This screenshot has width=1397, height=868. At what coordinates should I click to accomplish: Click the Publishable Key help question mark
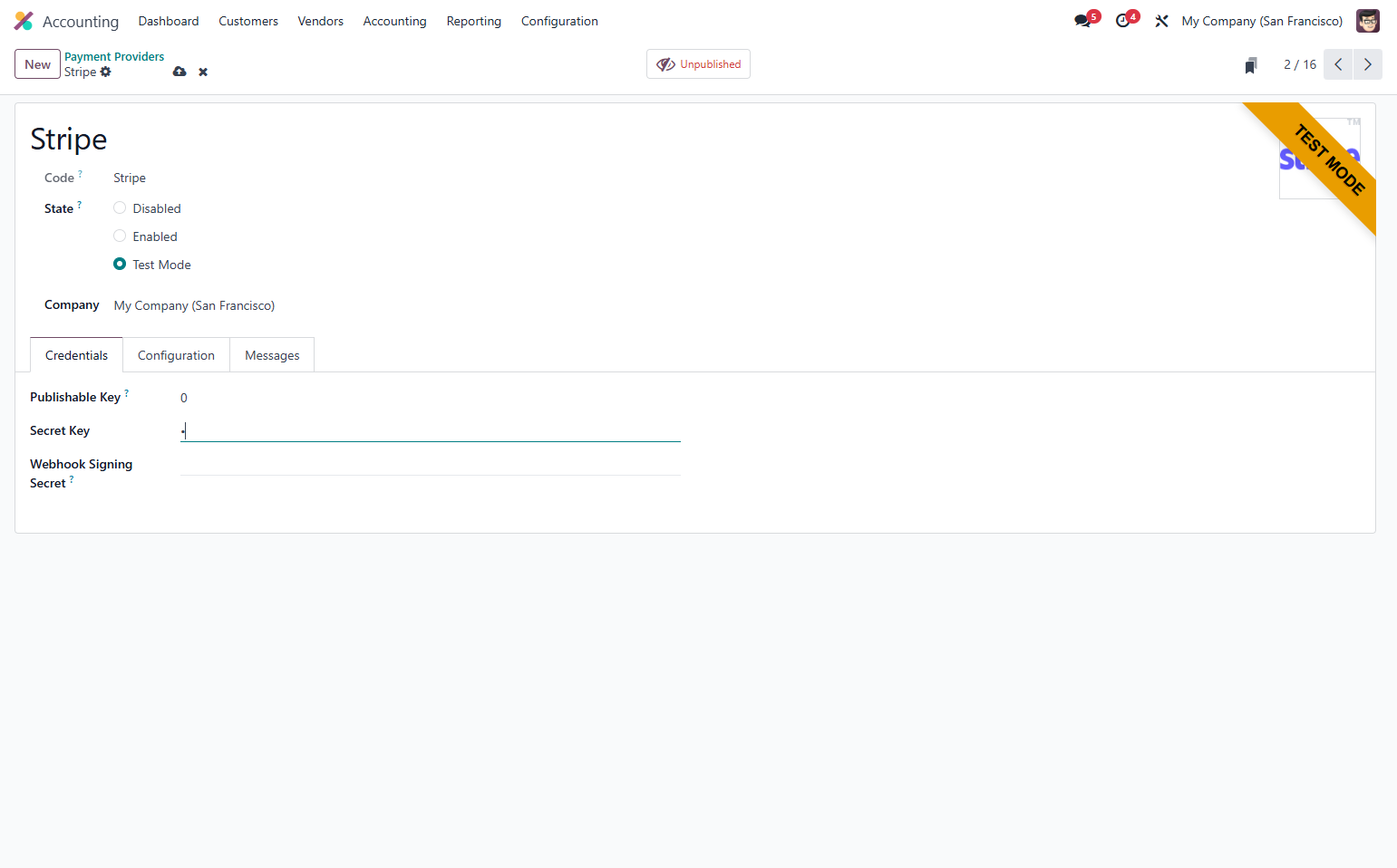click(126, 392)
